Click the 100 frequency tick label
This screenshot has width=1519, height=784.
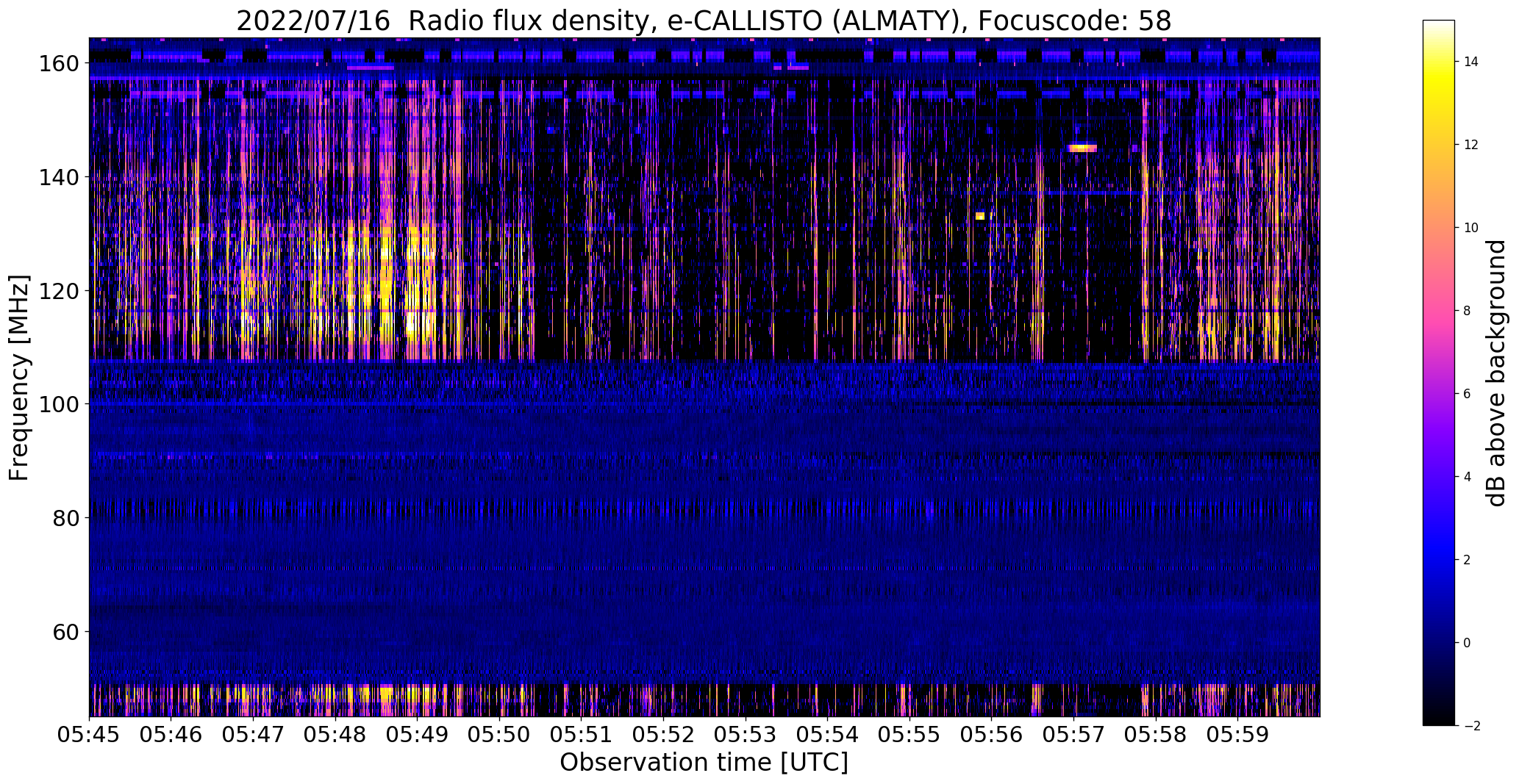(60, 404)
